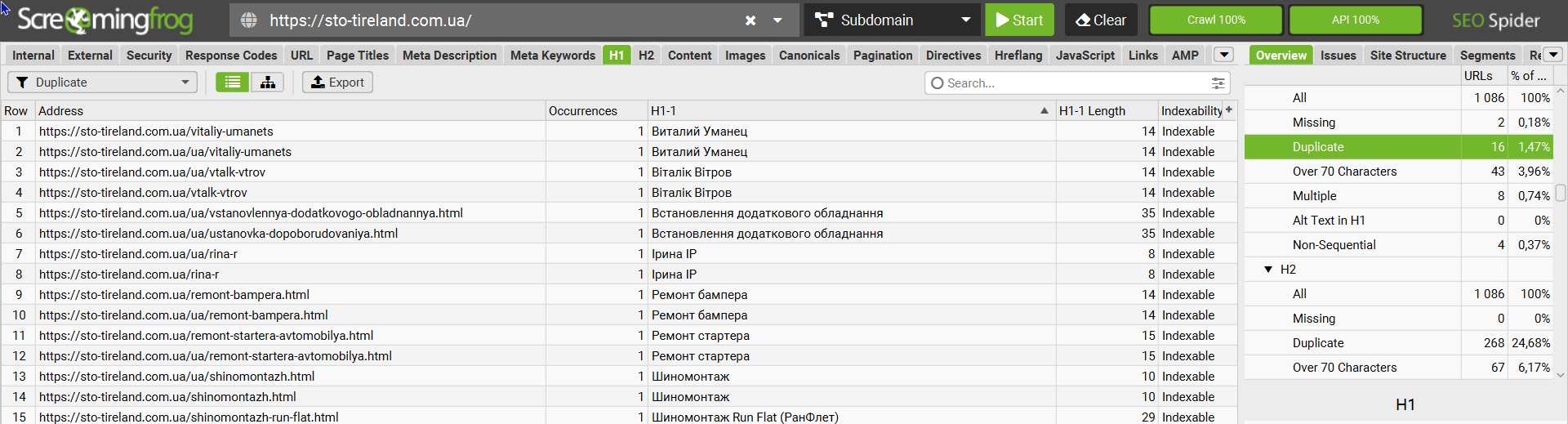Image resolution: width=1568 pixels, height=424 pixels.
Task: Click the Crawl 100% progress bar
Action: [1216, 20]
